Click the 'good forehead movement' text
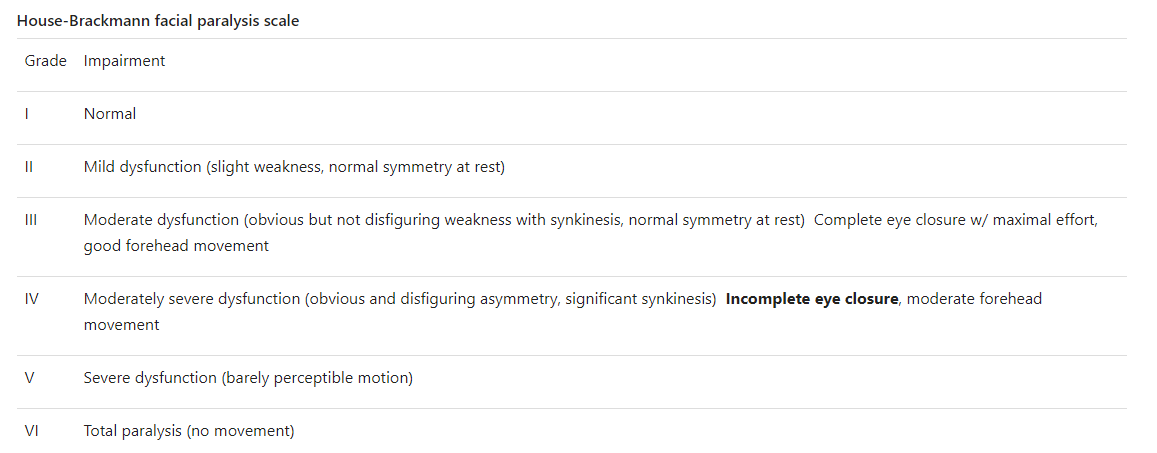This screenshot has height=453, width=1157. pos(176,246)
